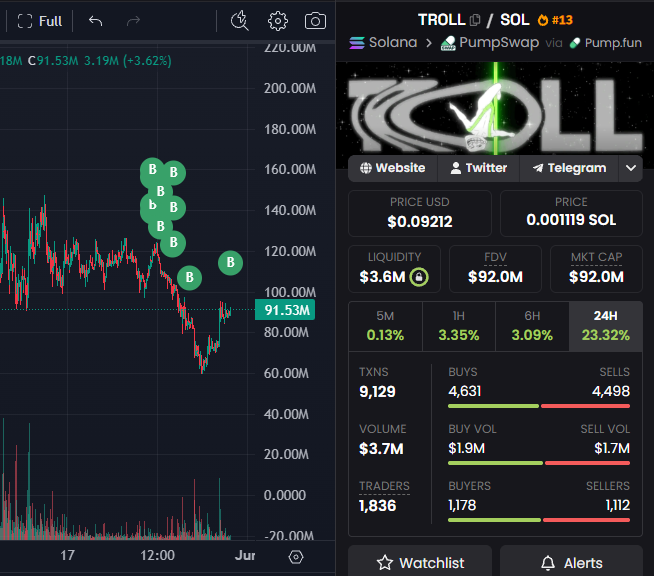Click the buys versus sells ratio bar
The width and height of the screenshot is (654, 576).
point(539,406)
